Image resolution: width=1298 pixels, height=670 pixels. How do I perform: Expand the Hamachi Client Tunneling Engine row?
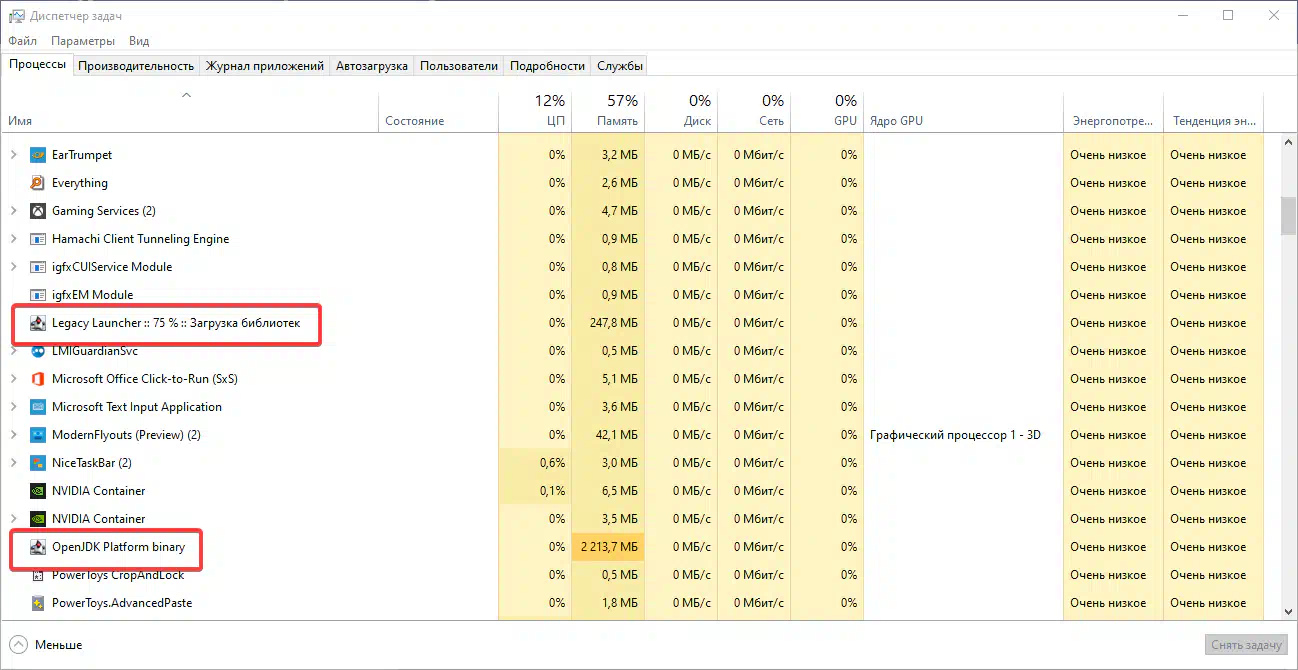pyautogui.click(x=13, y=239)
